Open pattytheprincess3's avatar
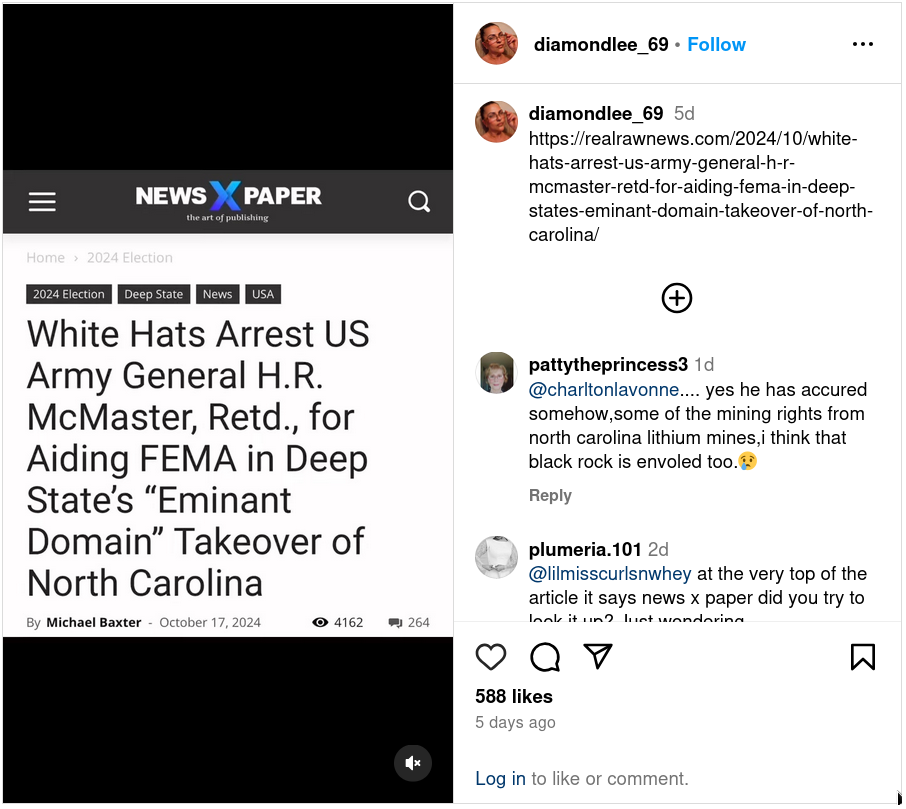 click(496, 373)
